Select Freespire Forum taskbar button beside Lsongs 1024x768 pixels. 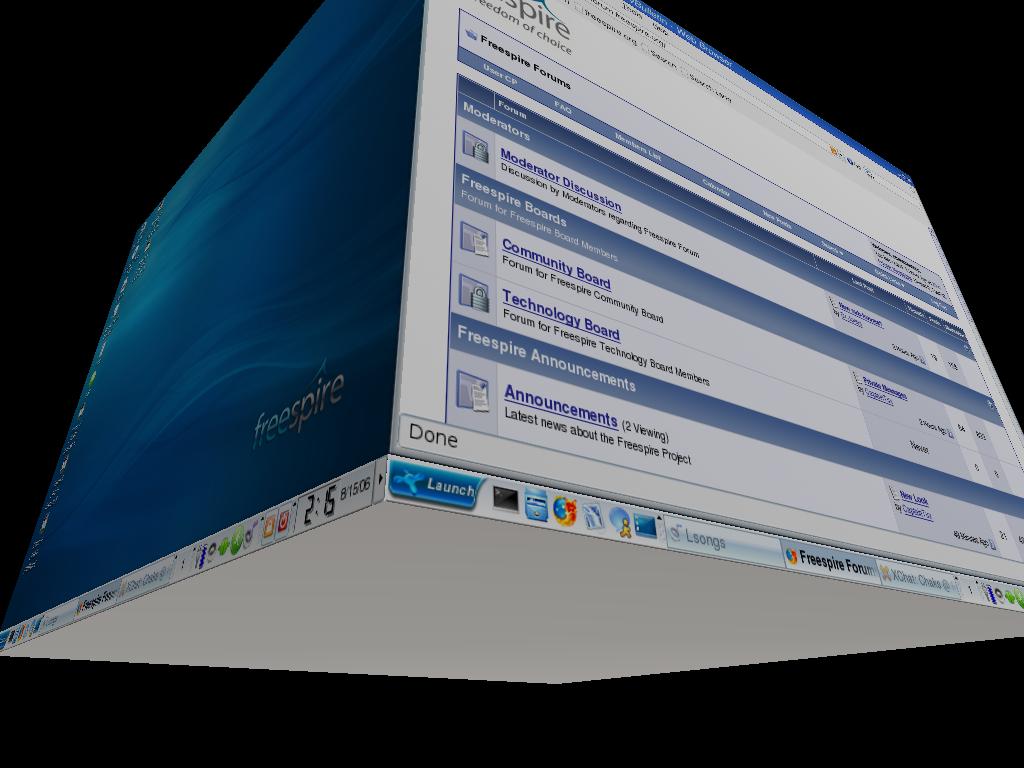829,564
